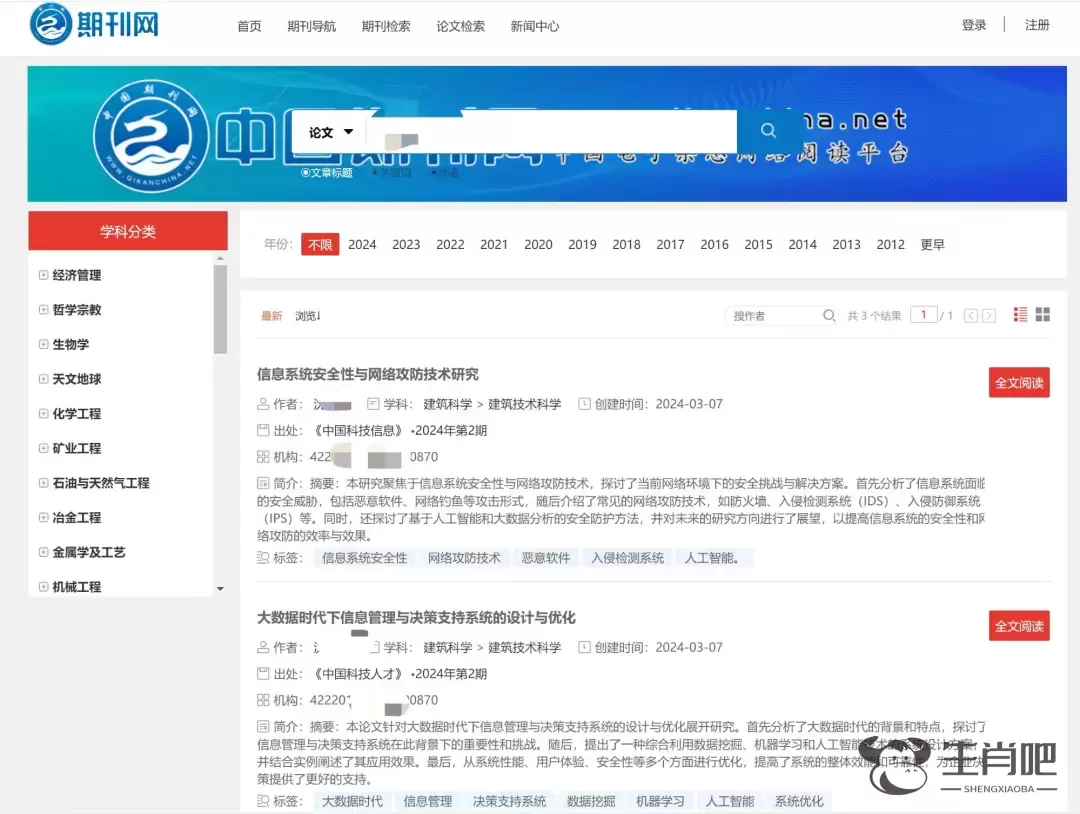Switch to grid view layout

pos(1043,315)
